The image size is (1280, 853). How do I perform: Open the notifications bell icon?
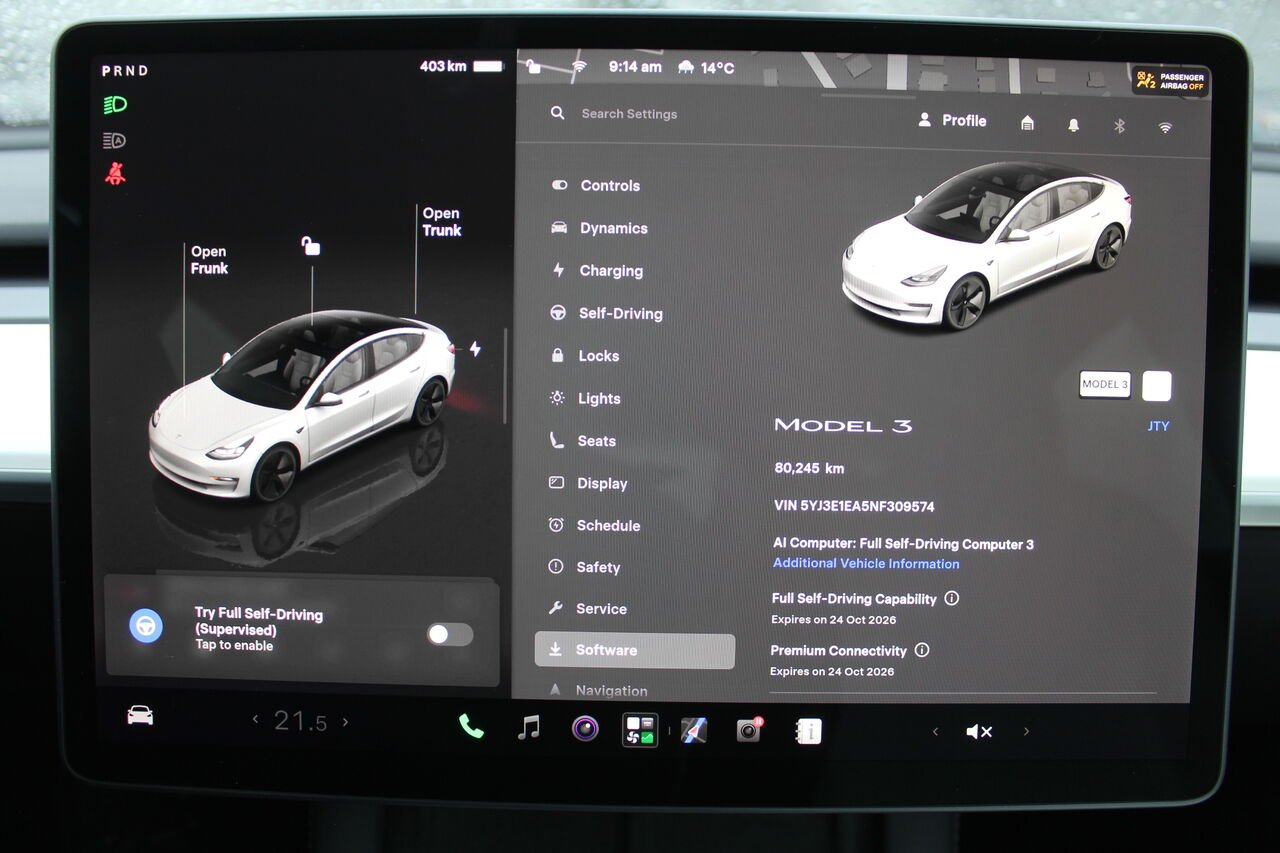[1074, 125]
